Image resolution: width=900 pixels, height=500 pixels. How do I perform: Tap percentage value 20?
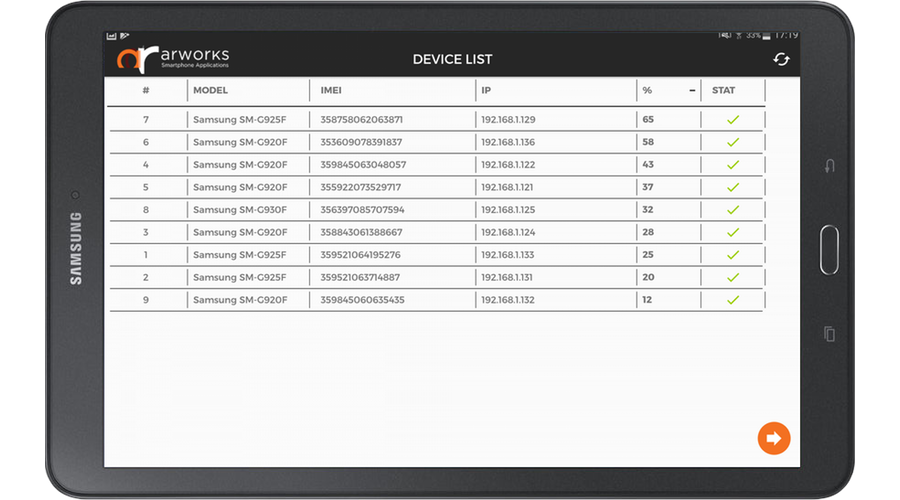(x=648, y=277)
